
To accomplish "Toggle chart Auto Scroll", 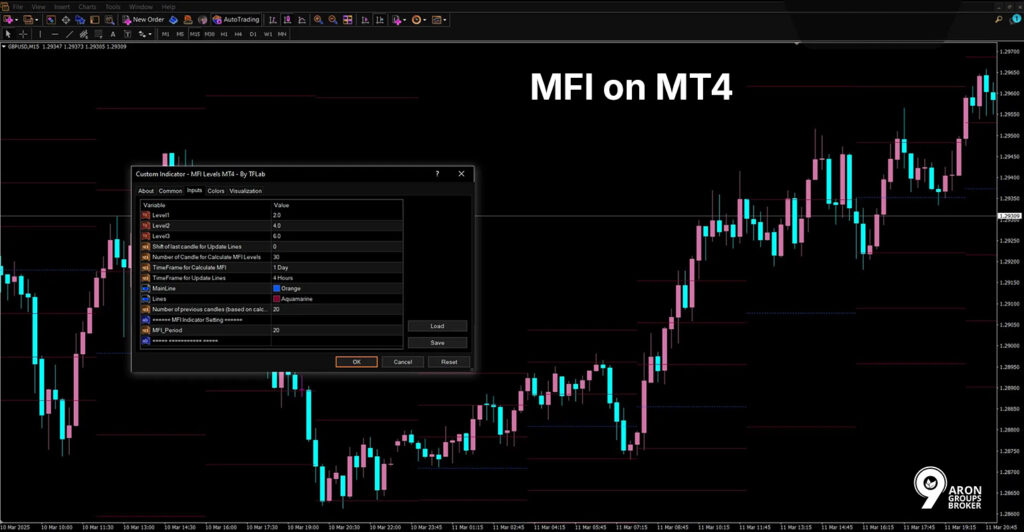I will [x=364, y=20].
